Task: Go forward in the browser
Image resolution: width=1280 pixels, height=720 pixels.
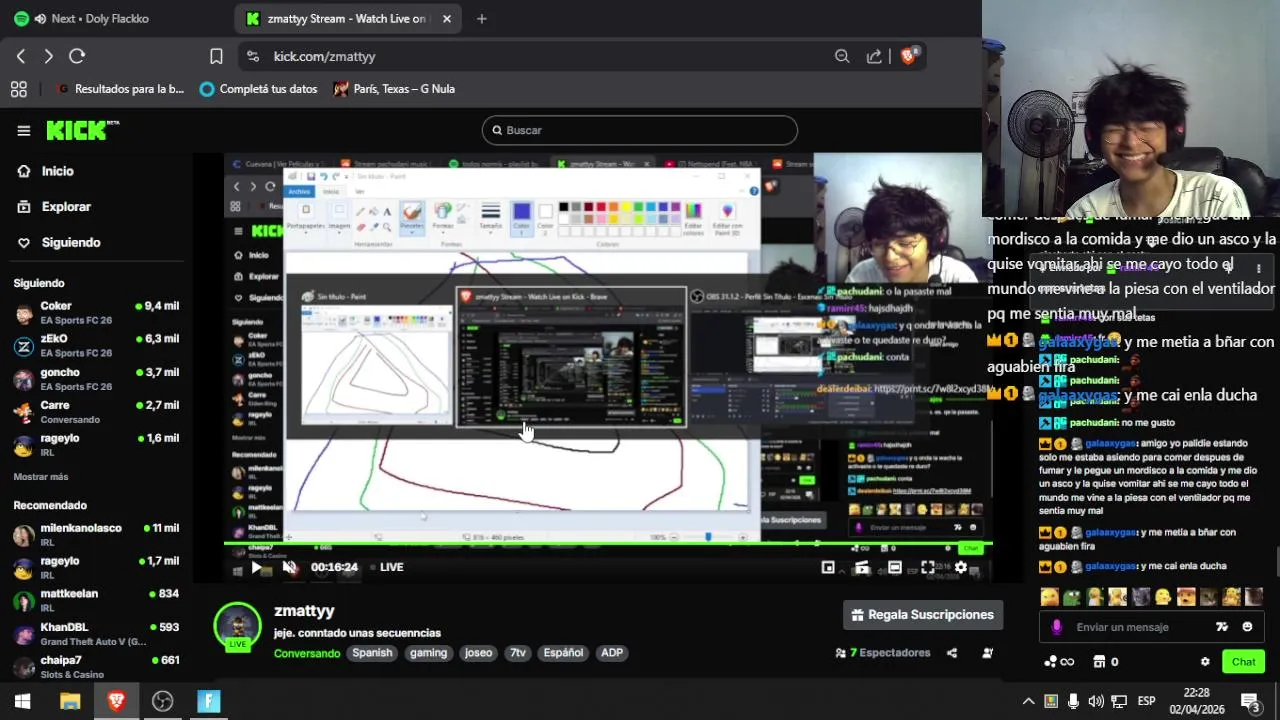Action: click(48, 57)
